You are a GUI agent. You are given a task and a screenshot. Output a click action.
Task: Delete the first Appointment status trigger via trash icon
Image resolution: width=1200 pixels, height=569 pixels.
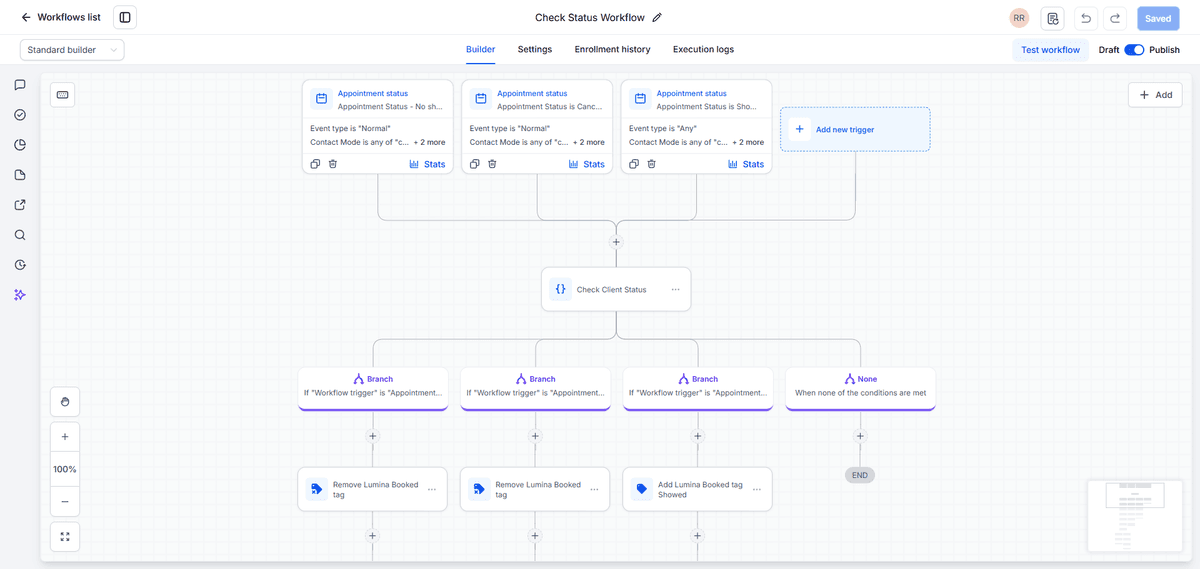click(333, 164)
